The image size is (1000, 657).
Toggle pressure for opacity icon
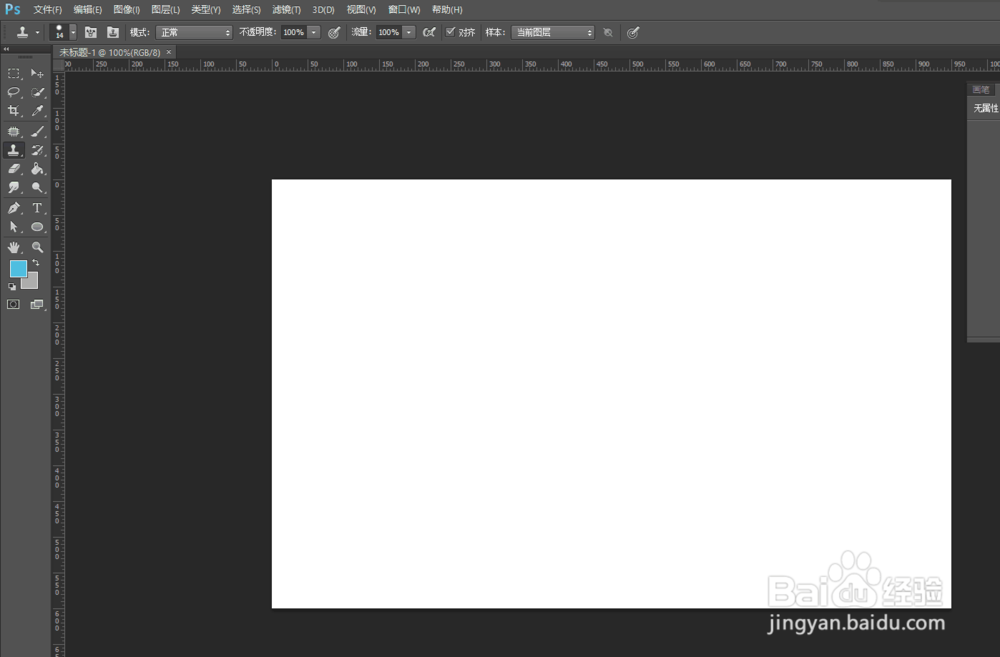pyautogui.click(x=334, y=33)
